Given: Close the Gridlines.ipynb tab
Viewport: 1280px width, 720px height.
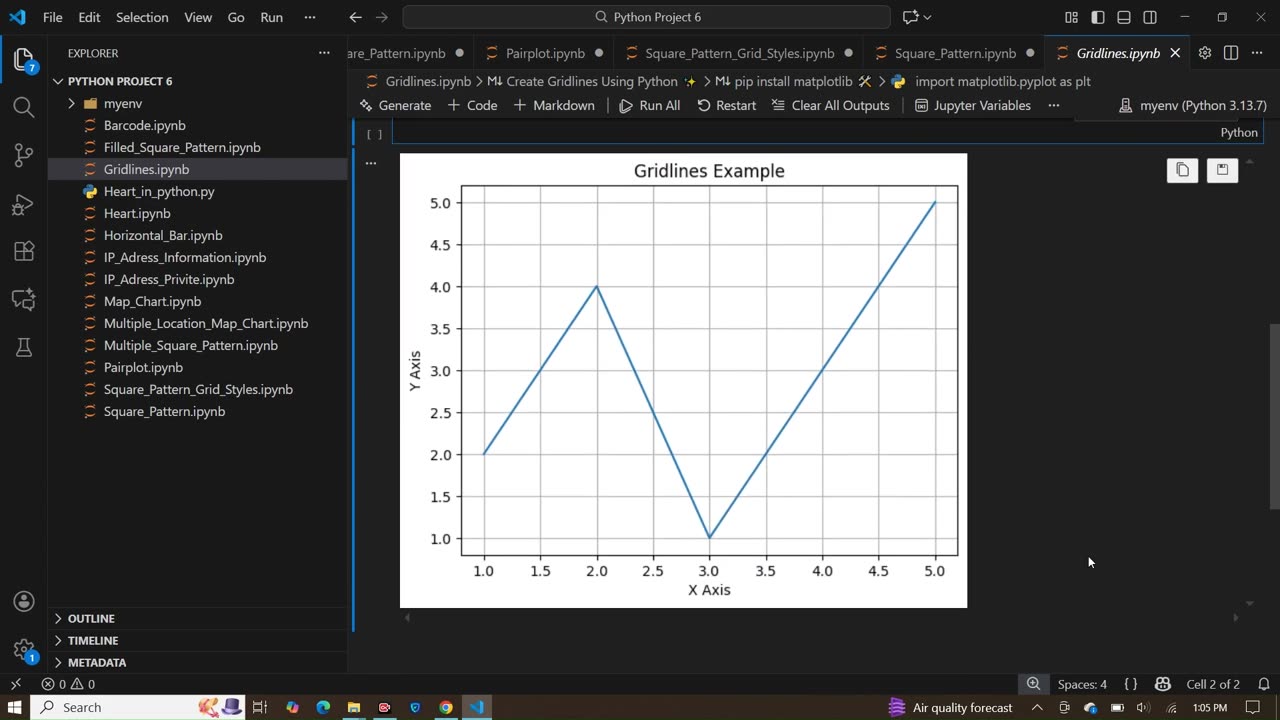Looking at the screenshot, I should tap(1175, 53).
